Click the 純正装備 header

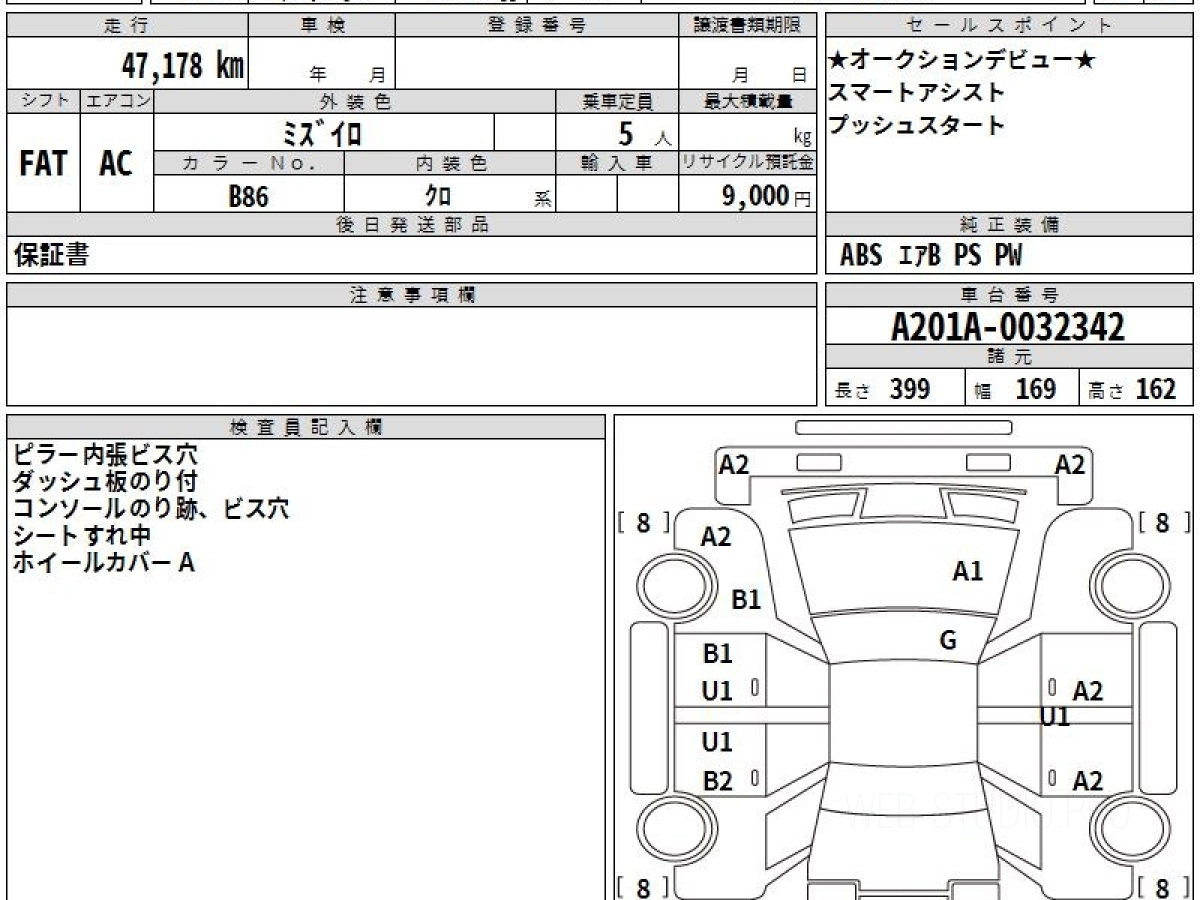[1010, 225]
